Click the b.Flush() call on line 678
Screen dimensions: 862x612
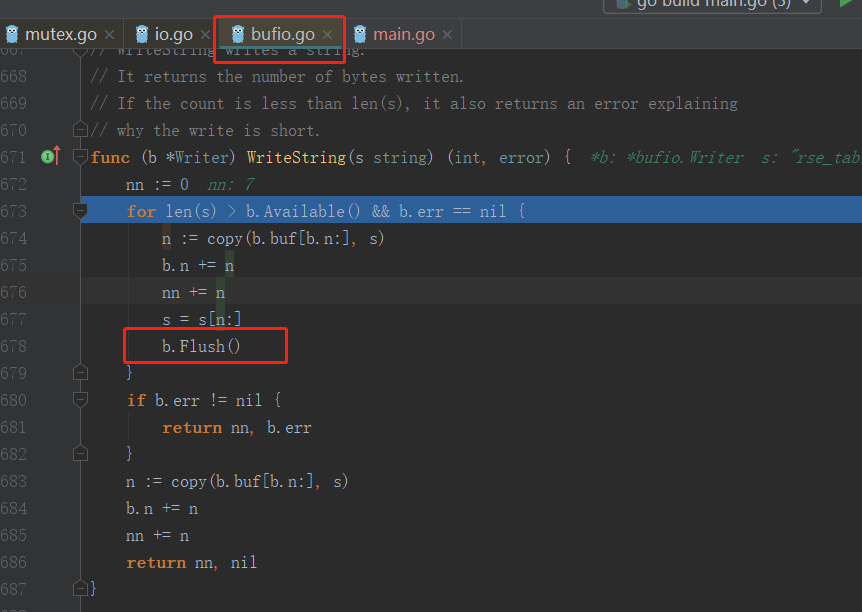click(201, 346)
